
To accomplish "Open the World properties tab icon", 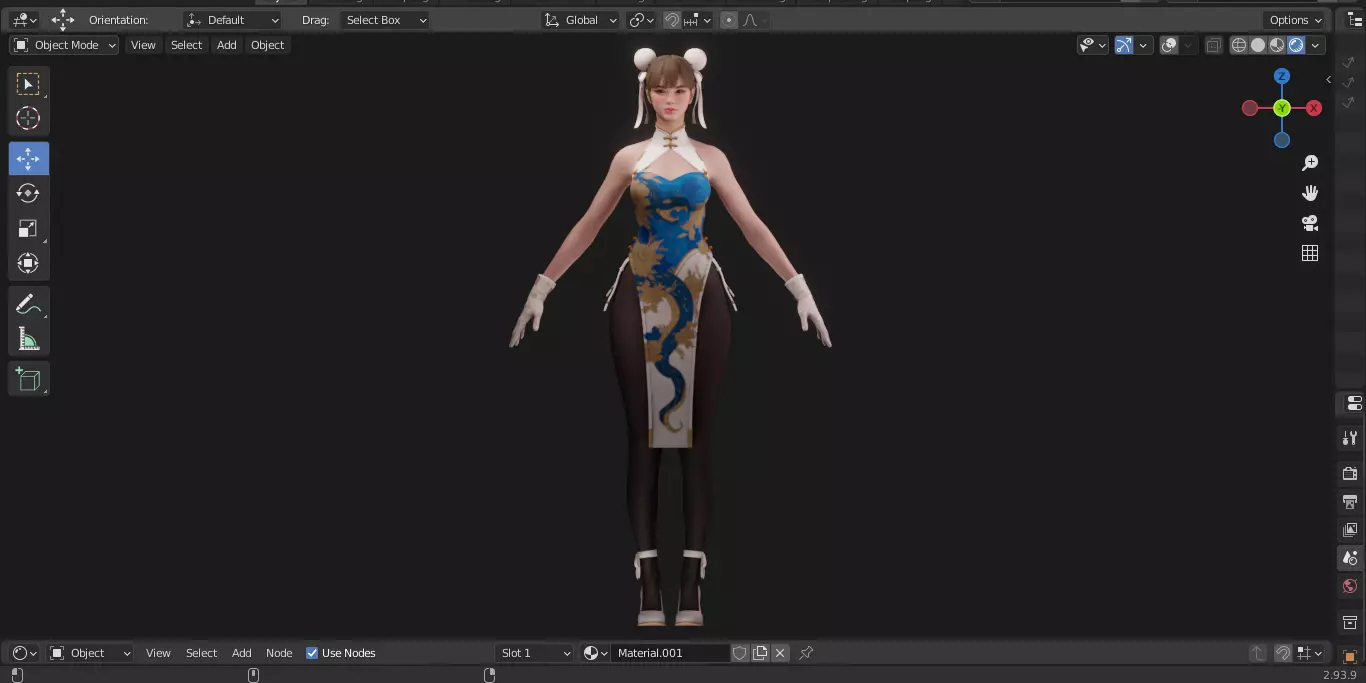I will click(x=1350, y=586).
